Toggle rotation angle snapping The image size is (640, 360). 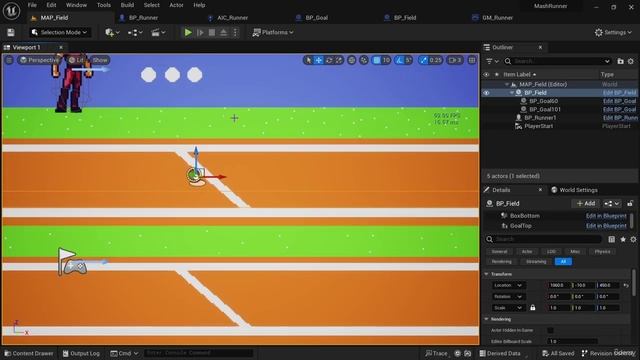400,60
